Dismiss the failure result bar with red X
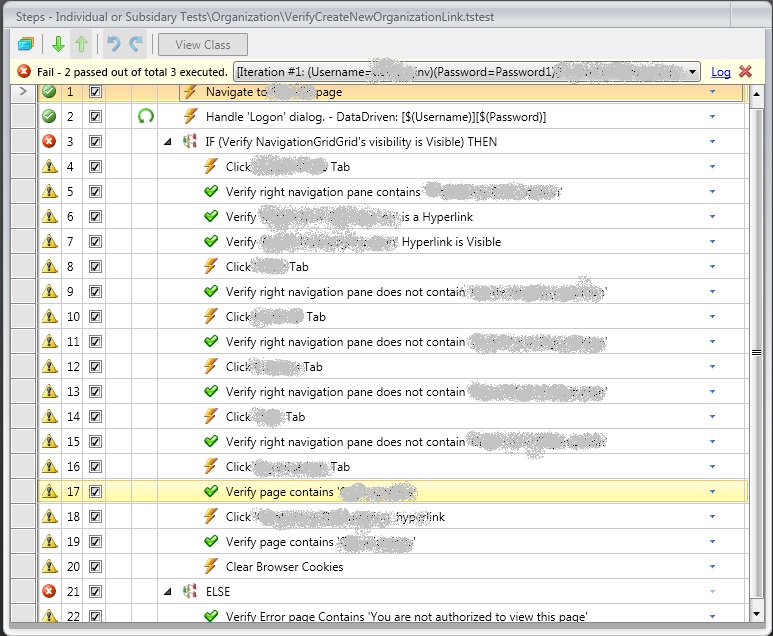This screenshot has height=636, width=773. pos(745,72)
